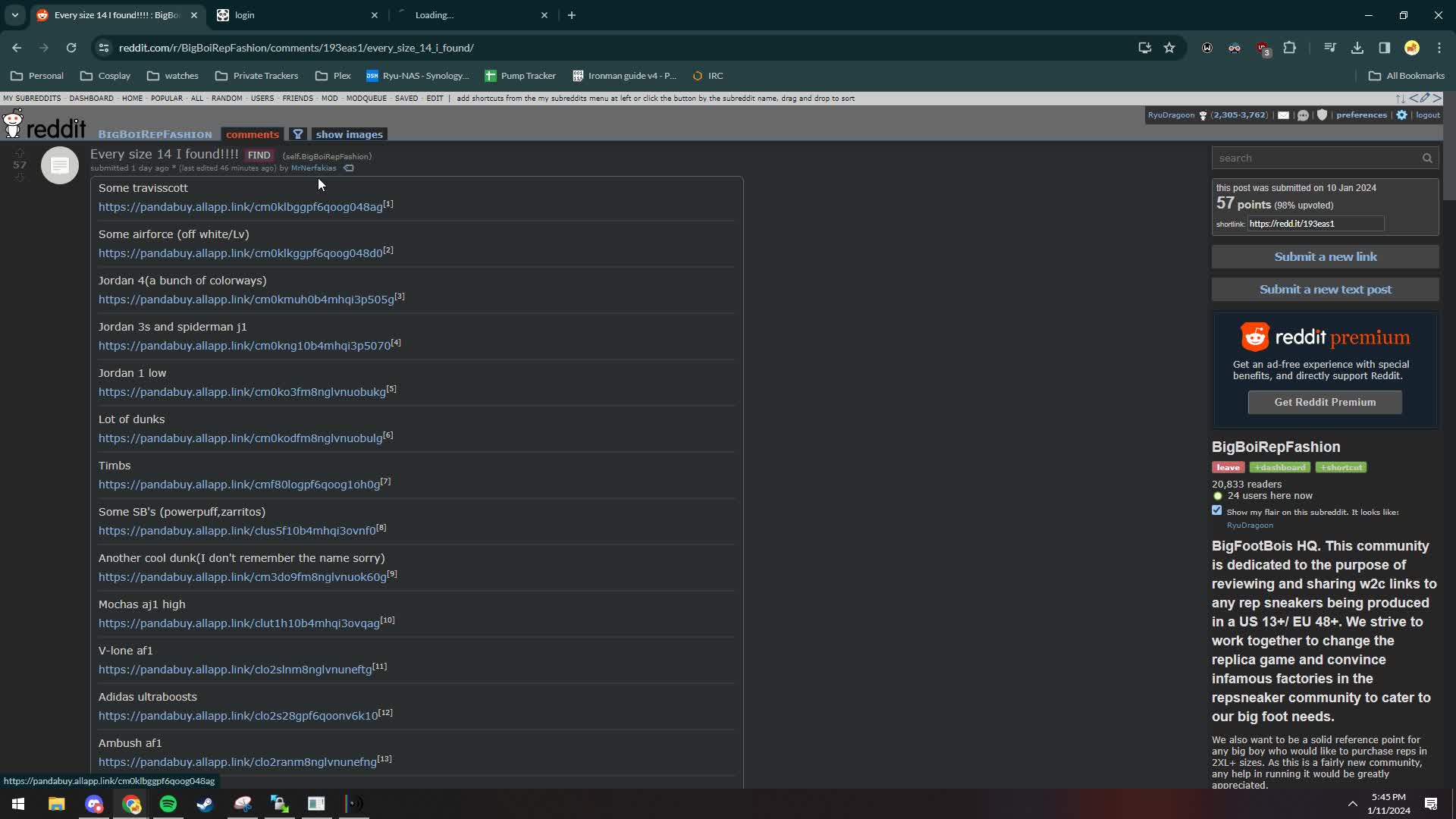Bookmark this page with the star icon
The image size is (1456, 819).
pos(1169,48)
